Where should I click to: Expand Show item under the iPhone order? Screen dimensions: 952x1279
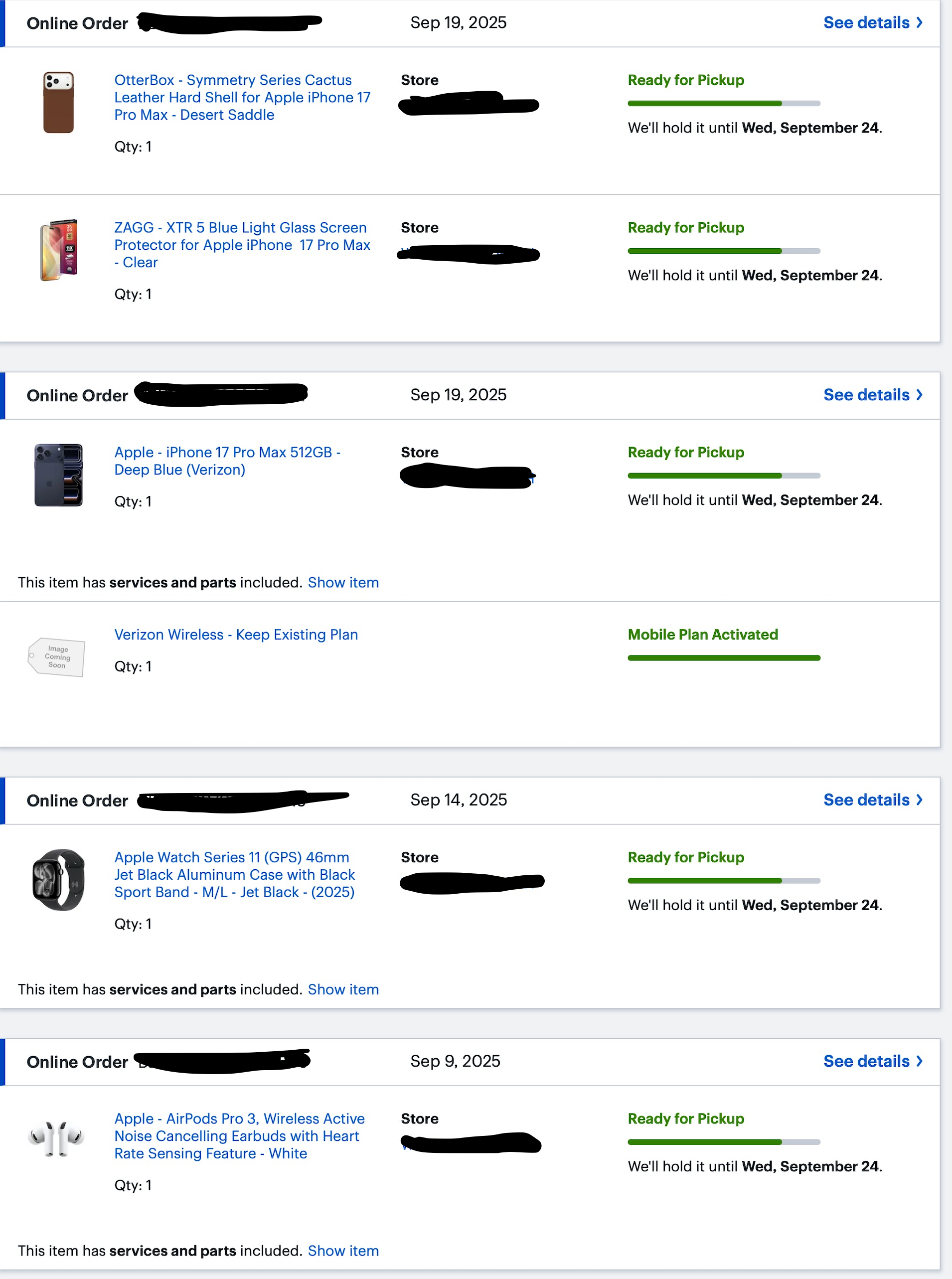tap(343, 583)
